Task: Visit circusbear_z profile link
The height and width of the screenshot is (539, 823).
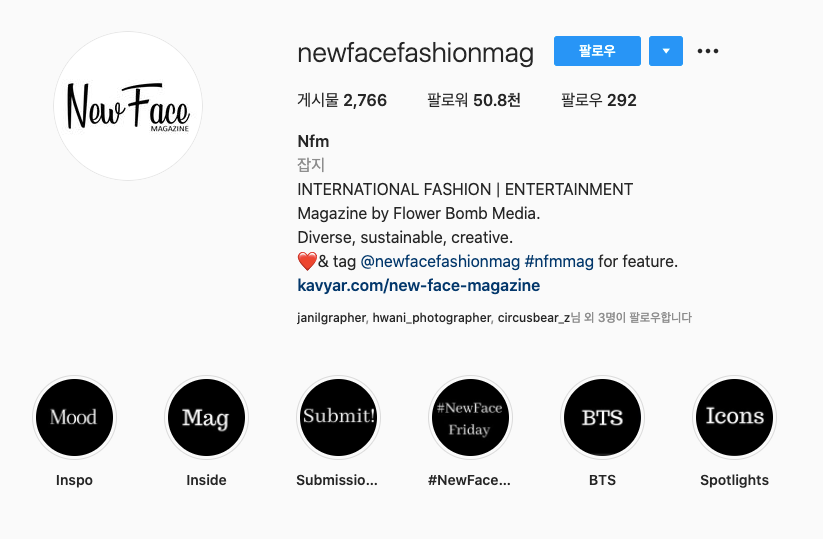Action: coord(534,318)
